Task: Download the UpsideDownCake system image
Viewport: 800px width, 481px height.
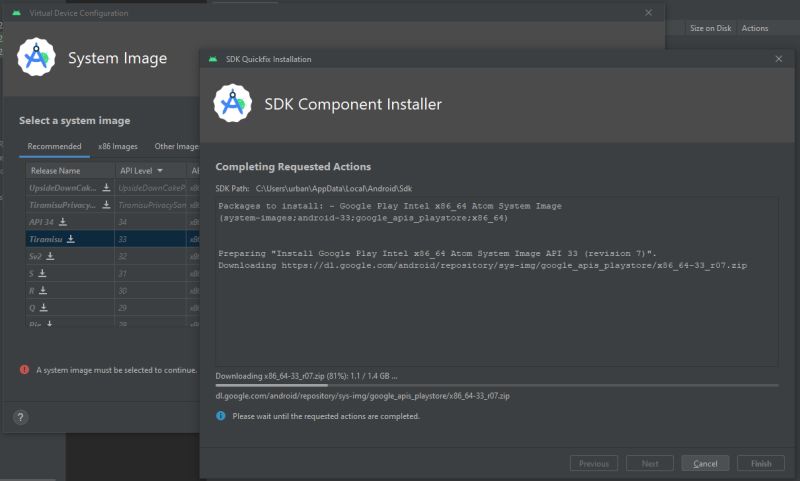Action: 106,188
